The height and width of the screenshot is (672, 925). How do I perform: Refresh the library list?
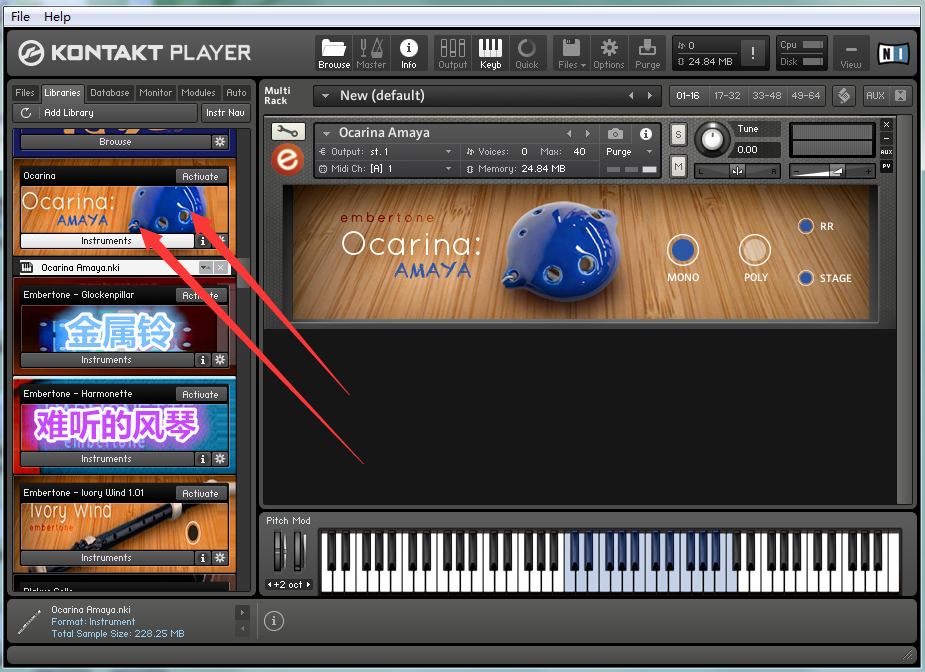(x=25, y=113)
